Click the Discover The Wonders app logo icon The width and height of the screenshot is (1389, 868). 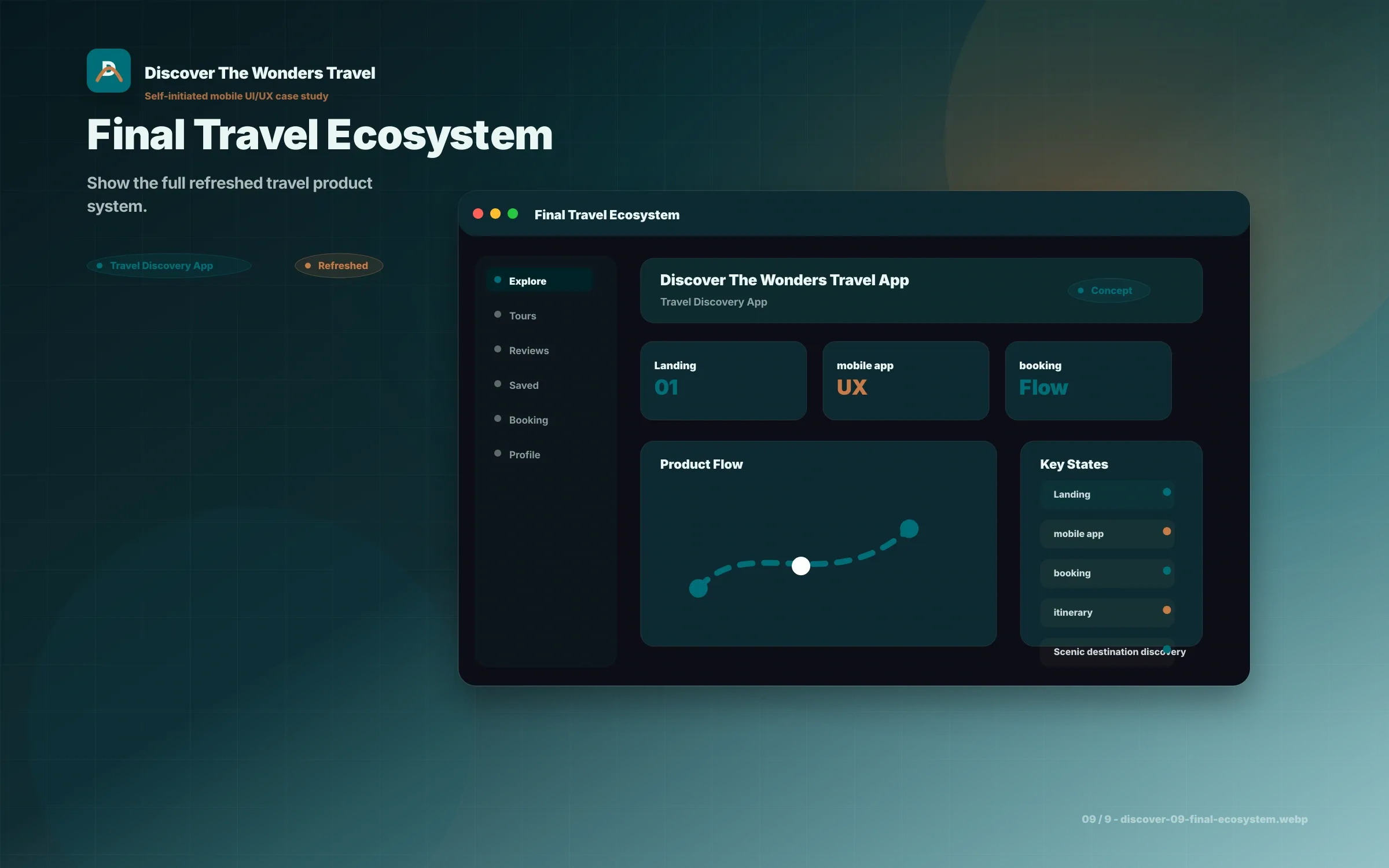point(109,71)
